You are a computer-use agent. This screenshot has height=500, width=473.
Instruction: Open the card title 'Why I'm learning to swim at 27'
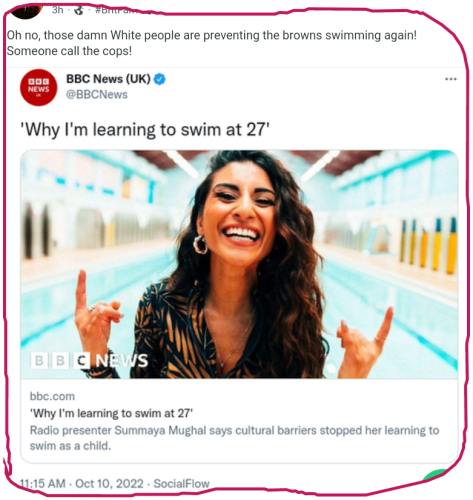tap(111, 413)
